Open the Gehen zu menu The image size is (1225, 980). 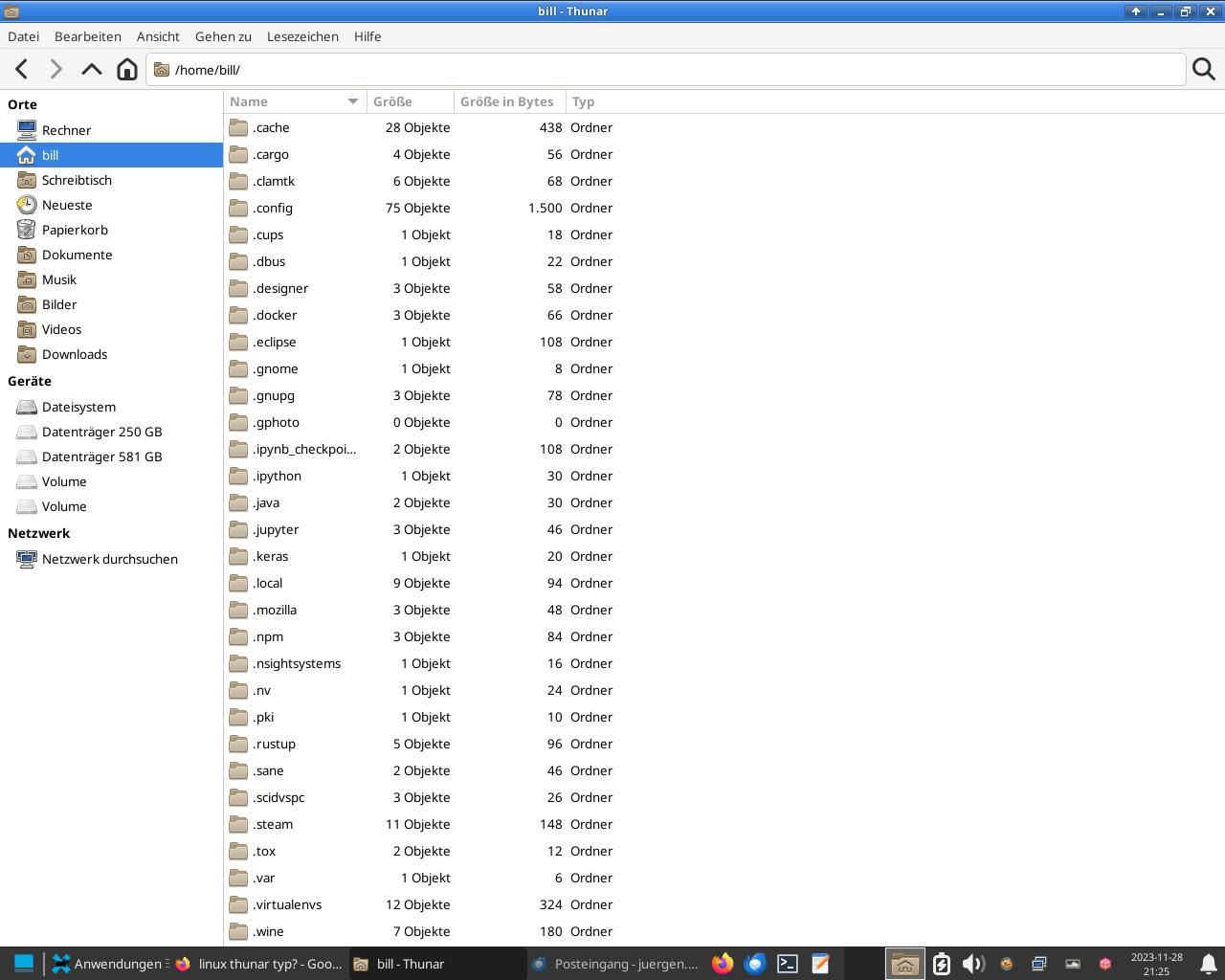223,36
